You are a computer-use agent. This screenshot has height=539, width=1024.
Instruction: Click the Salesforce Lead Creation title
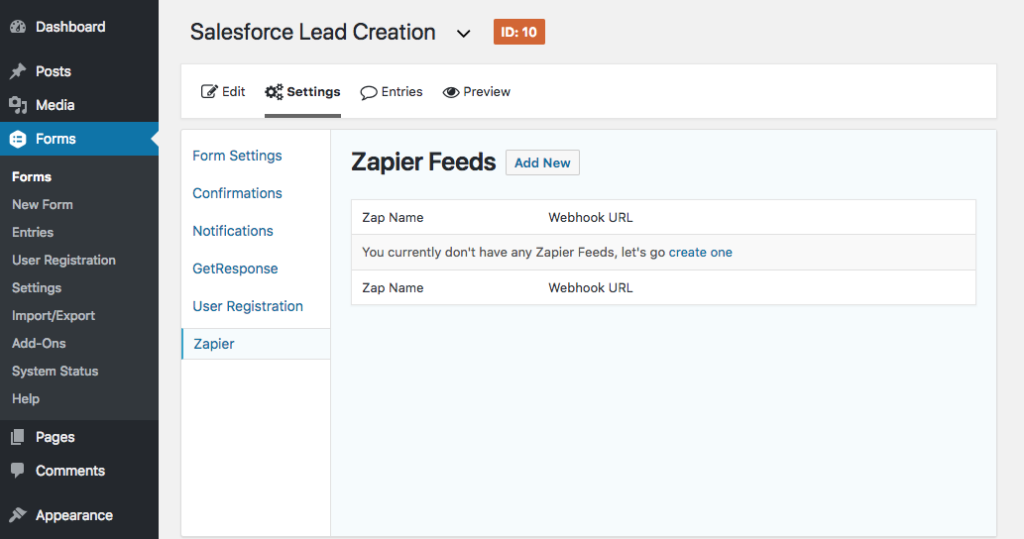click(x=313, y=32)
